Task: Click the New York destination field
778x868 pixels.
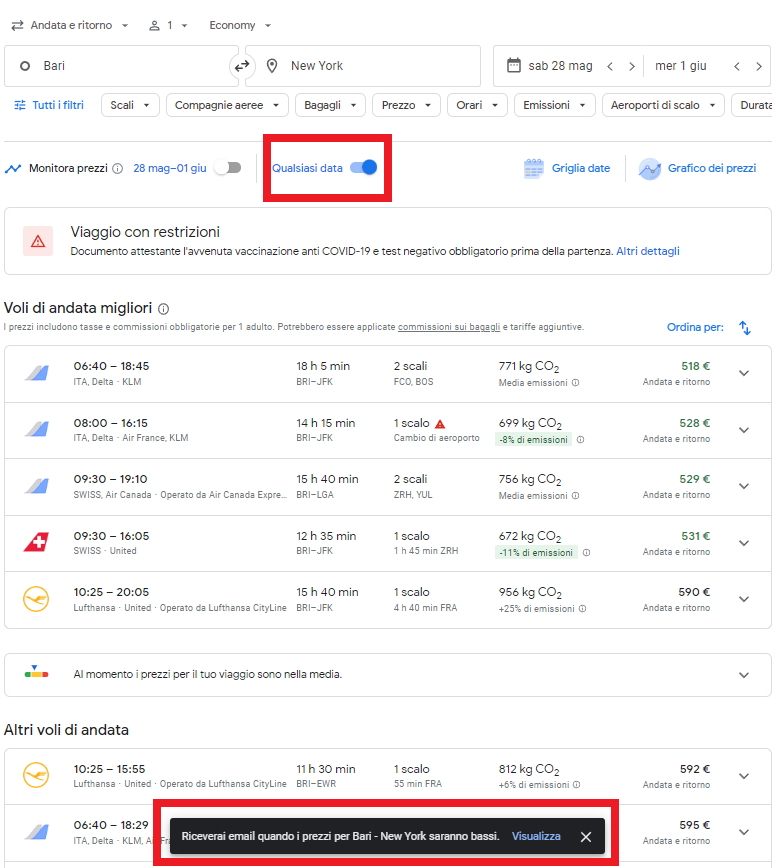Action: [x=363, y=66]
